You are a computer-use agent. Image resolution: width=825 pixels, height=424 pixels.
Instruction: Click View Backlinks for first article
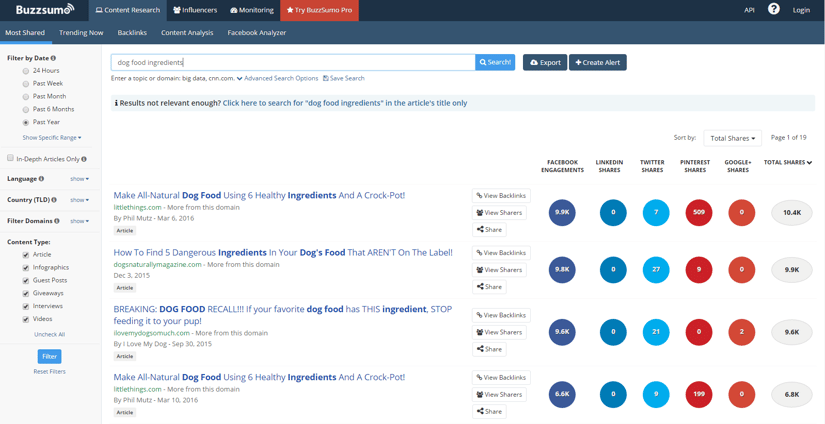tap(501, 196)
